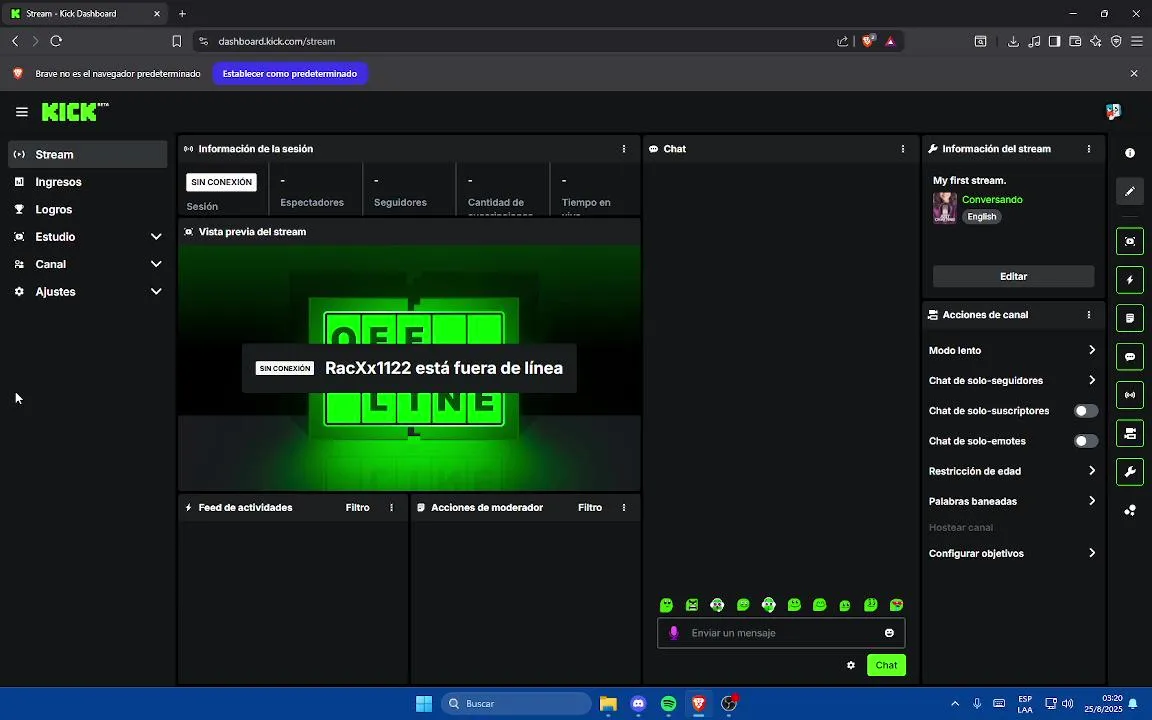Select the pencil edit icon in the right sidebar

[1130, 191]
